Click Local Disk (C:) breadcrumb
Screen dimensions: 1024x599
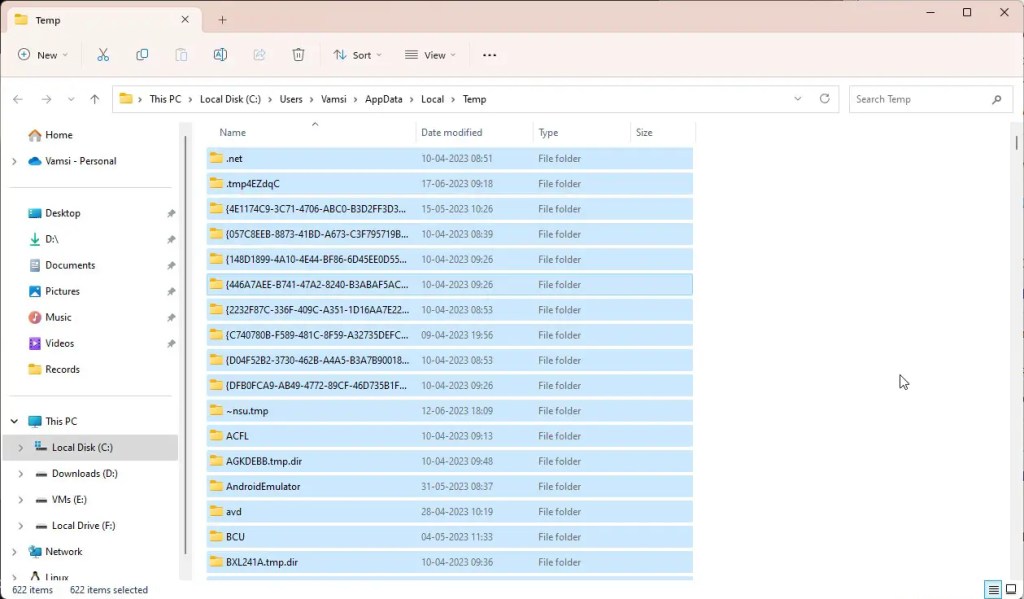click(230, 99)
